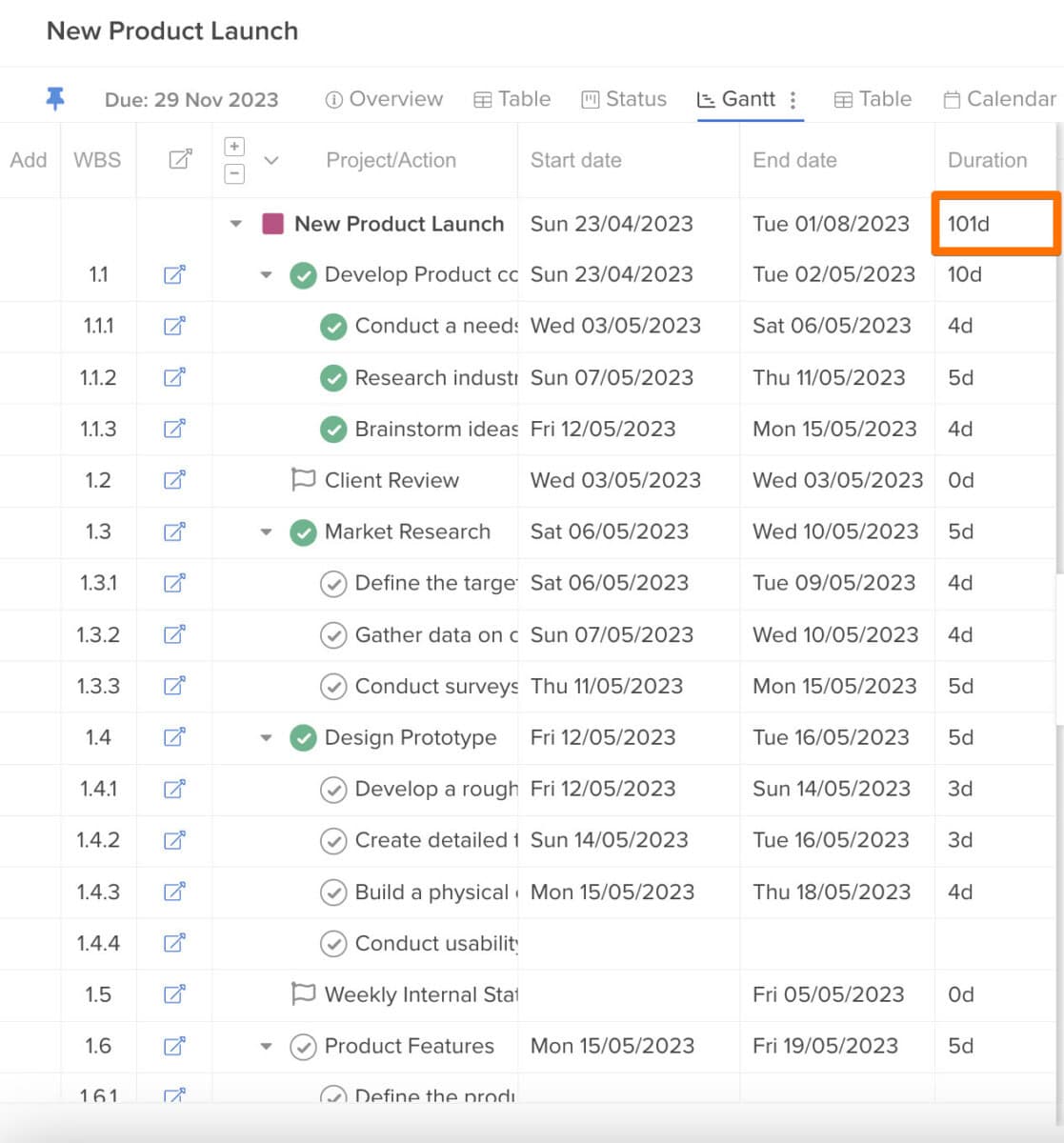
Task: Open details icon for WBS 1.4.1
Action: (174, 789)
